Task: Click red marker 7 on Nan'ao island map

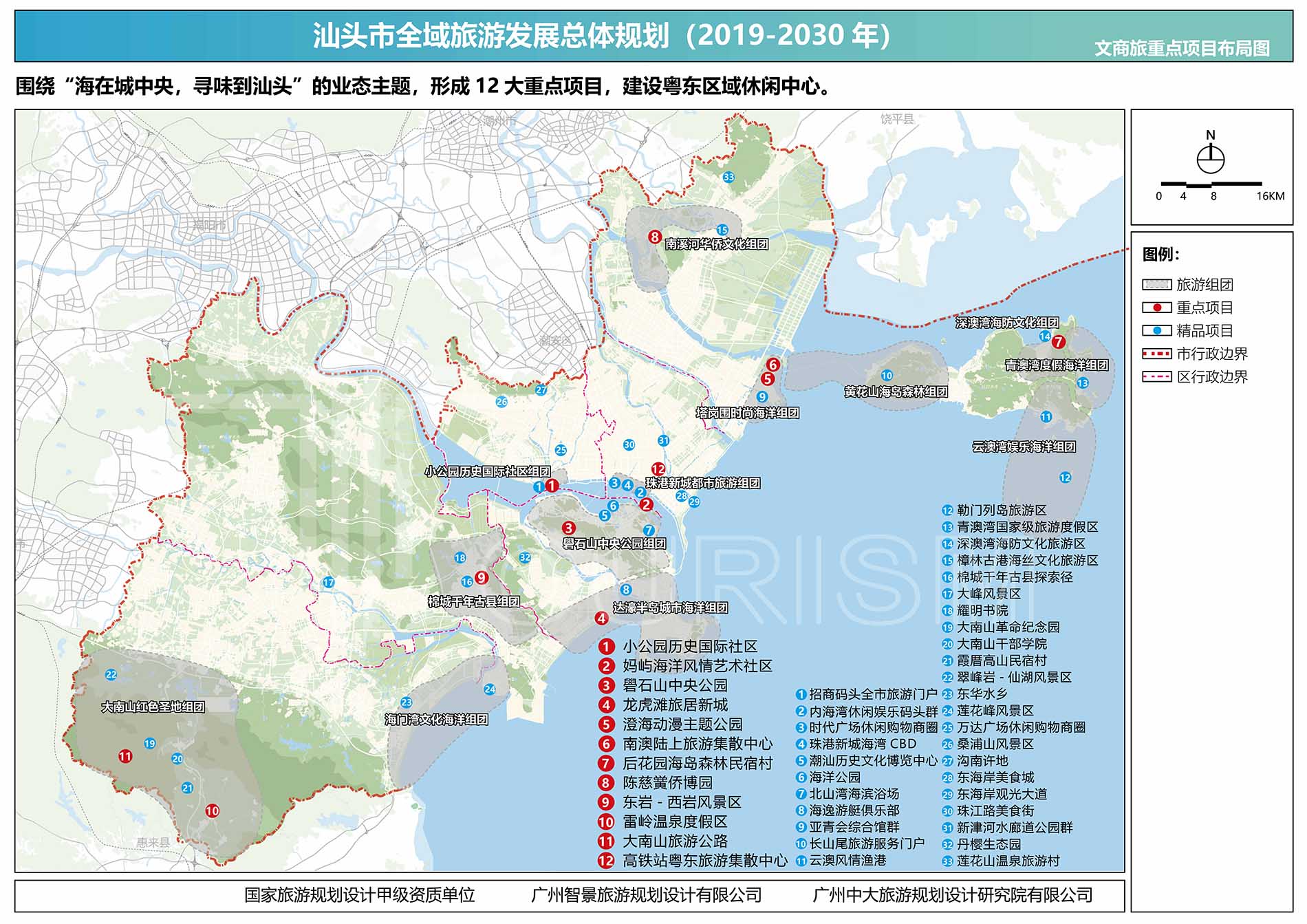Action: 1058,341
